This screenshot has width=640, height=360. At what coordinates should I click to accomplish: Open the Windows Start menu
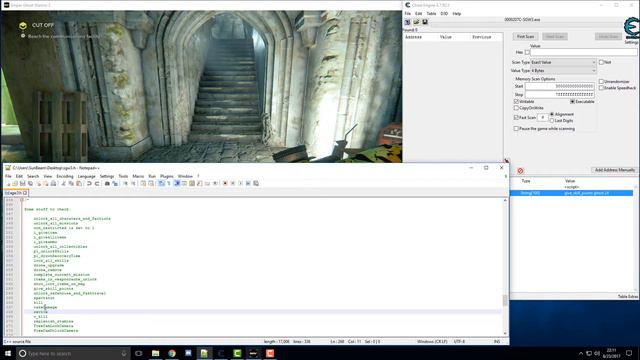(x=8, y=353)
